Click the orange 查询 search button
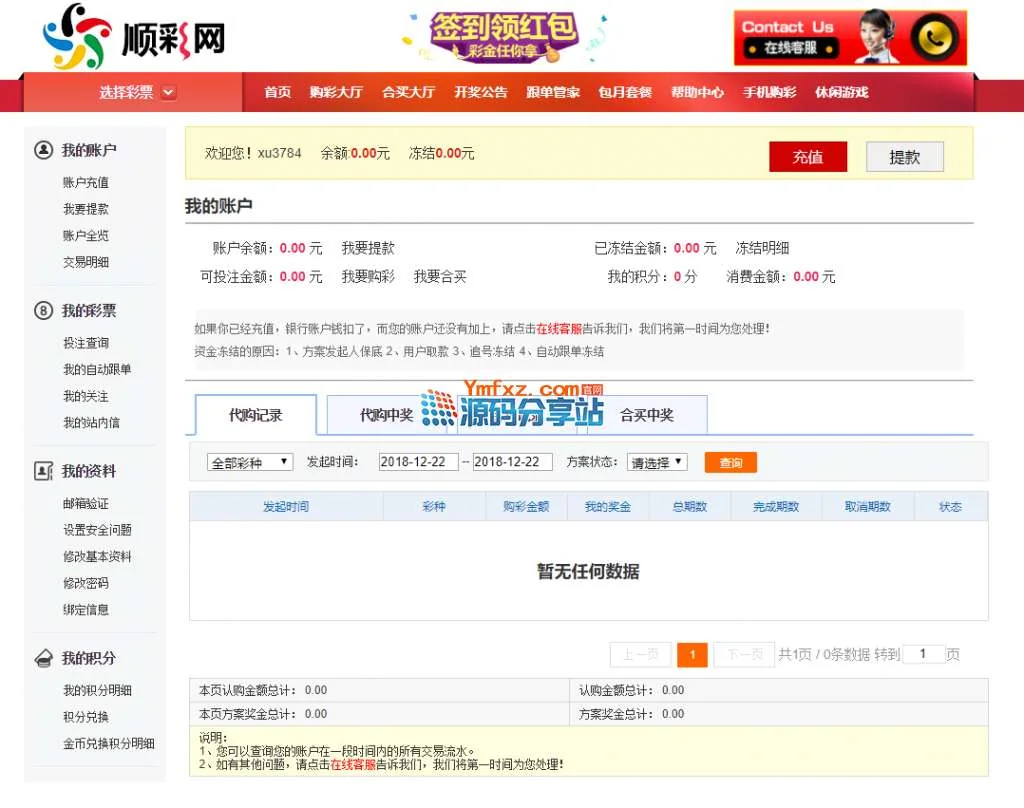Image resolution: width=1024 pixels, height=808 pixels. pos(730,462)
